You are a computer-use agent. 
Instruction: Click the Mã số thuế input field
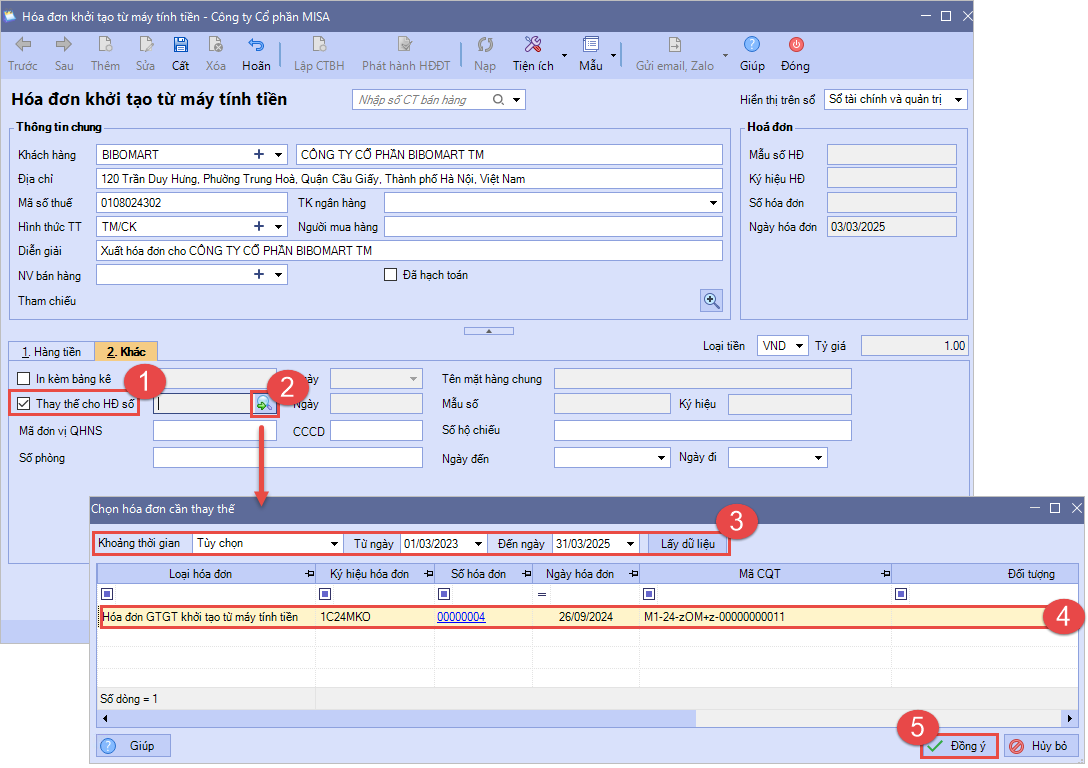[x=192, y=203]
